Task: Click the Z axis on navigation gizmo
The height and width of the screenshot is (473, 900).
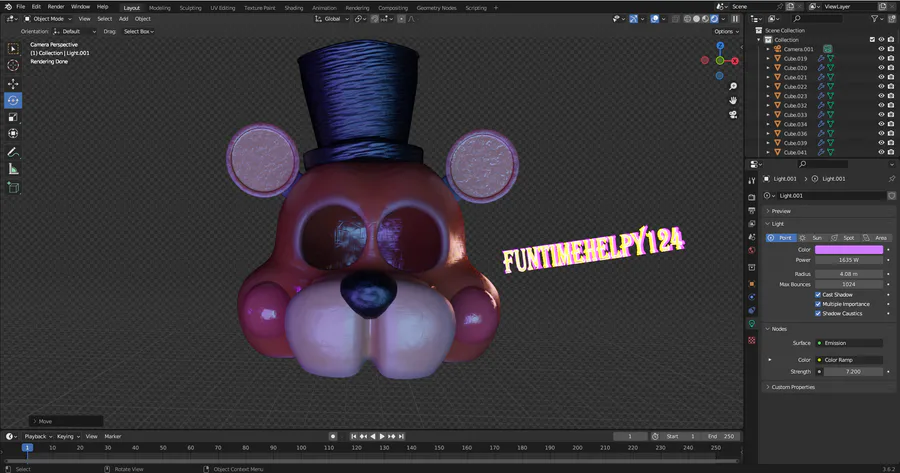Action: (x=720, y=46)
